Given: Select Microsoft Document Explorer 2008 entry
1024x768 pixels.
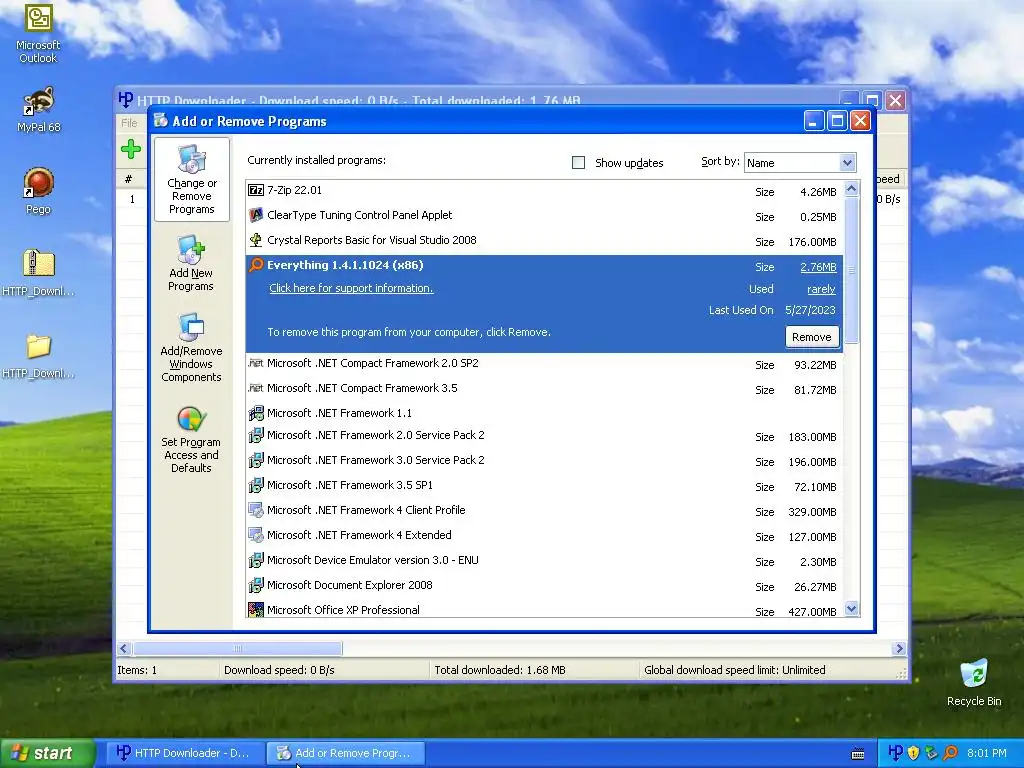Looking at the screenshot, I should 544,585.
